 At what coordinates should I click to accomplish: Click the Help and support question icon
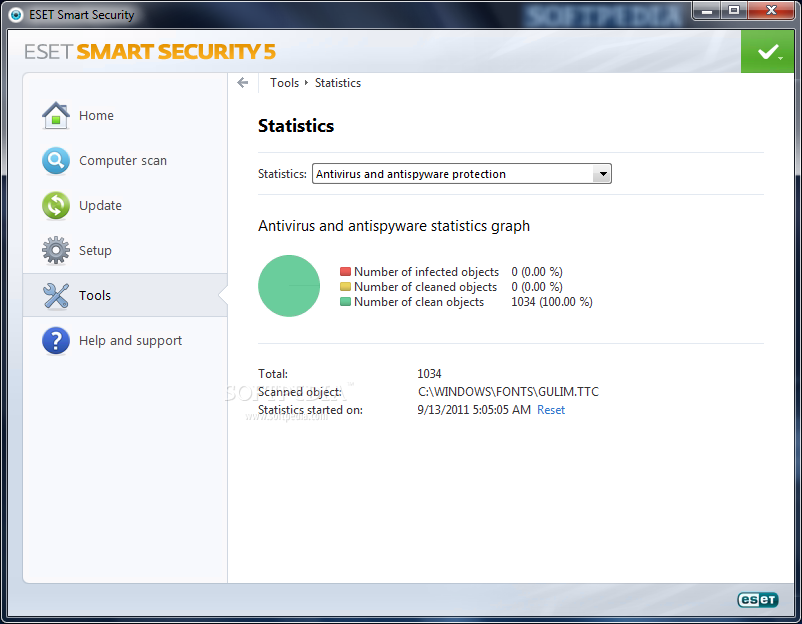pyautogui.click(x=56, y=341)
